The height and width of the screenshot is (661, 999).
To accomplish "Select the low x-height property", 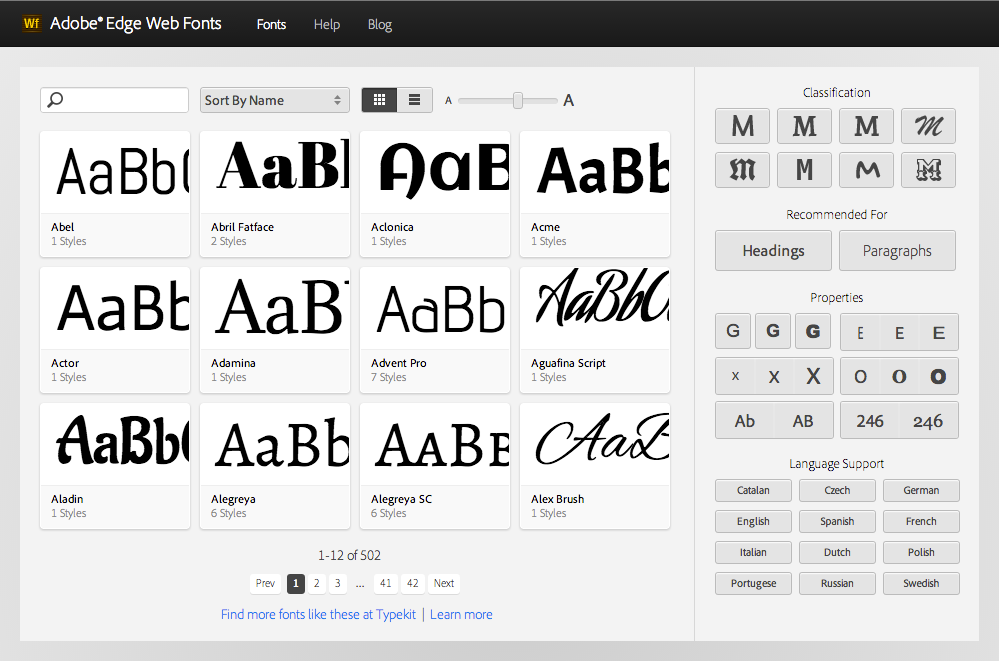I will coord(735,376).
